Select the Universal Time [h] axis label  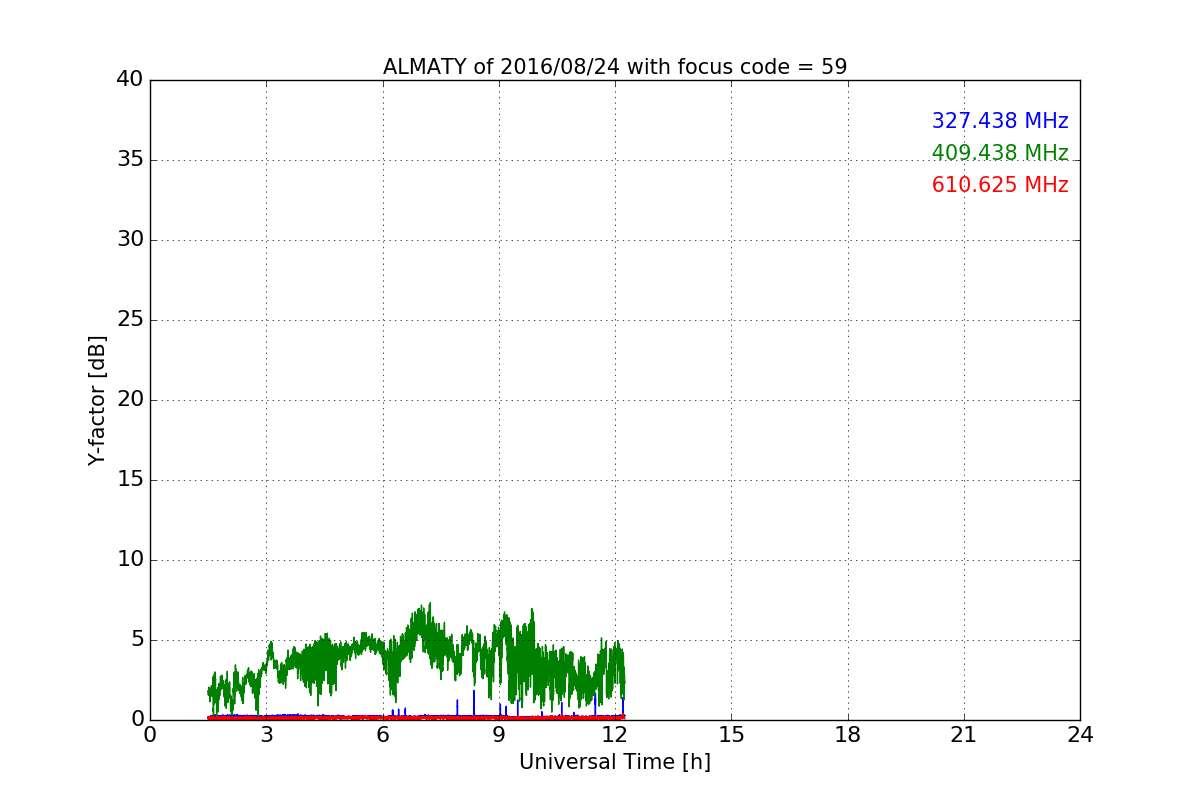coord(615,762)
